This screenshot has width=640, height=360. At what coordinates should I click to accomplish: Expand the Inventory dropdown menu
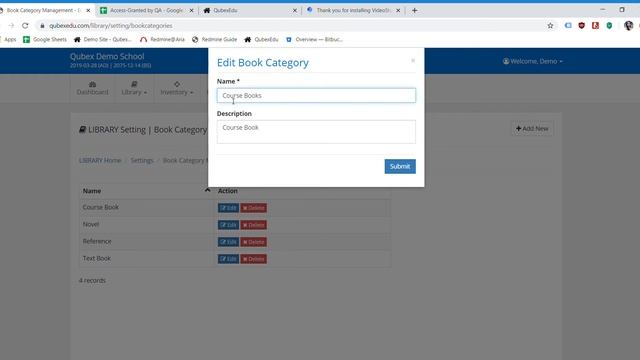(177, 88)
